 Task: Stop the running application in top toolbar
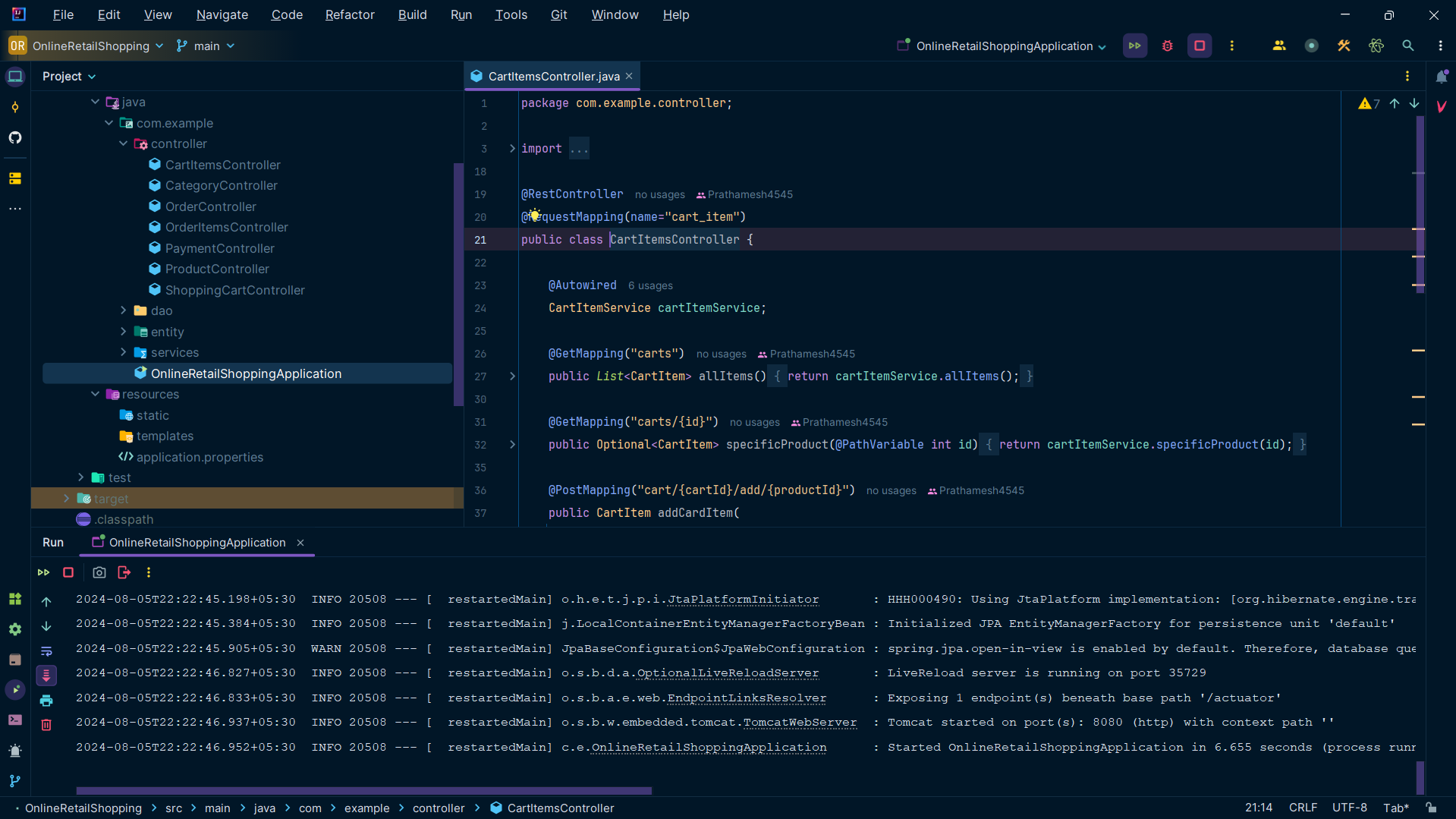(x=1200, y=46)
